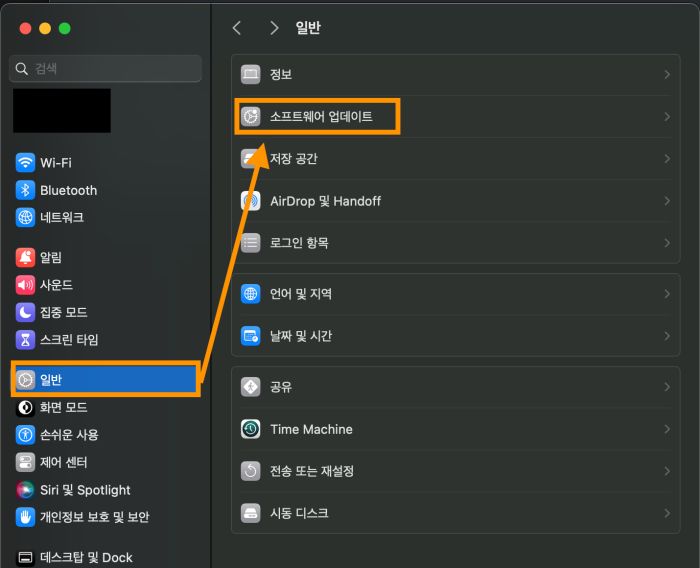
Task: Click the Wi-Fi icon in sidebar
Action: click(x=25, y=163)
